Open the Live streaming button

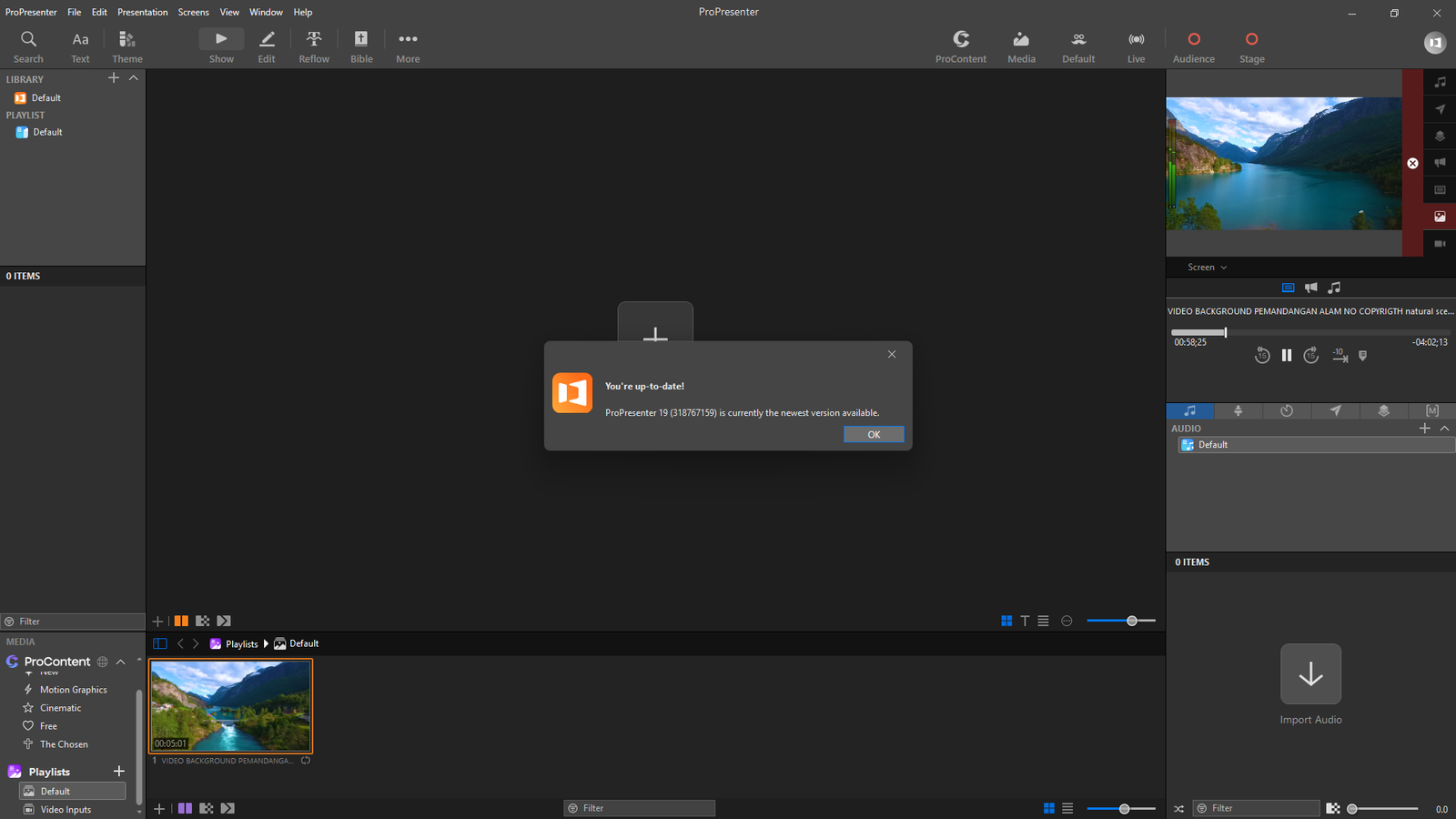tap(1137, 46)
